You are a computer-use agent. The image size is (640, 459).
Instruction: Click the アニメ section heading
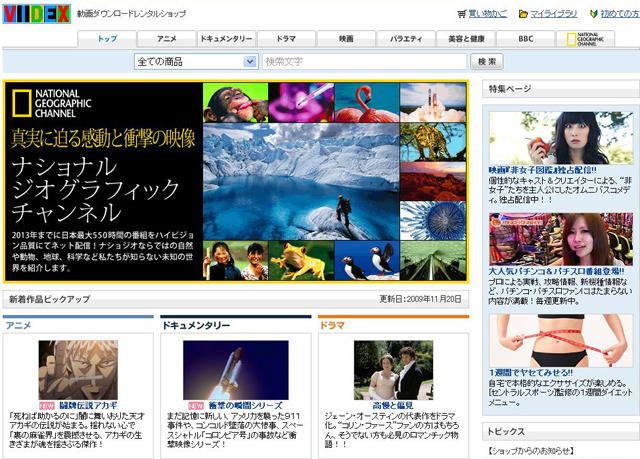click(18, 325)
